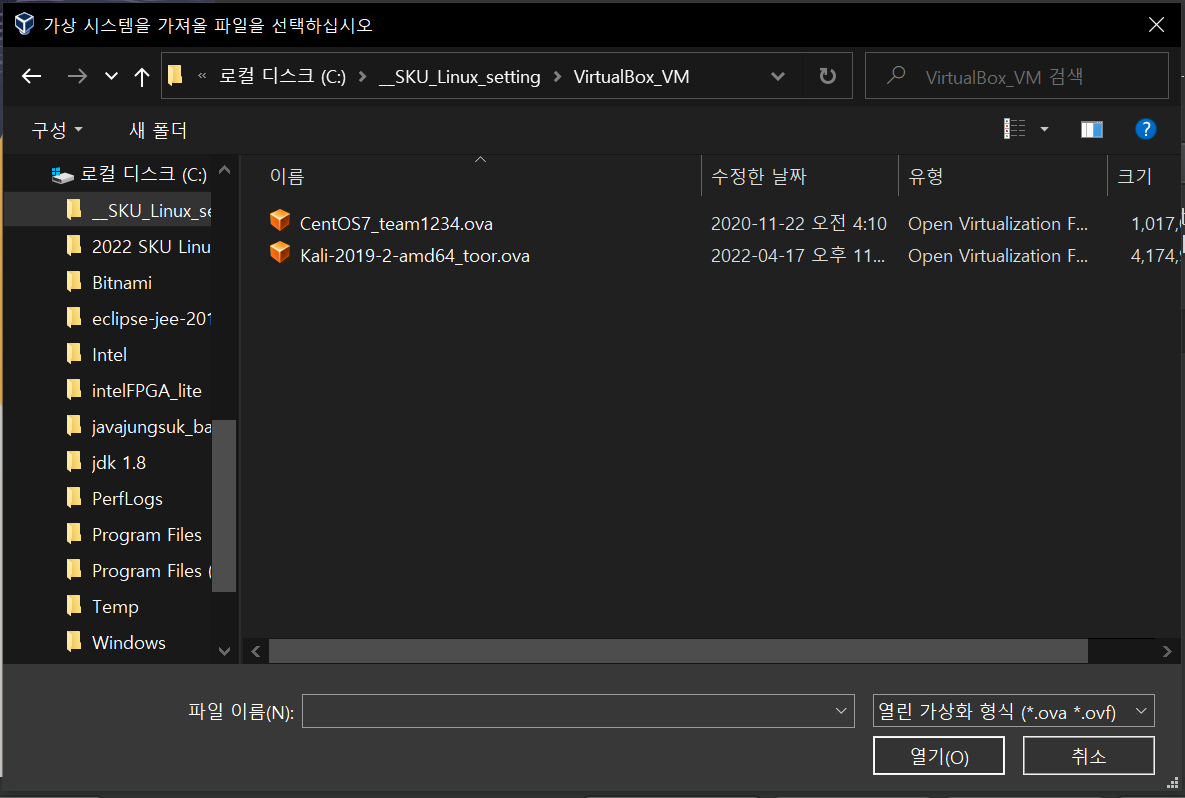Click the Bitnami folder icon
1185x798 pixels.
click(x=74, y=282)
